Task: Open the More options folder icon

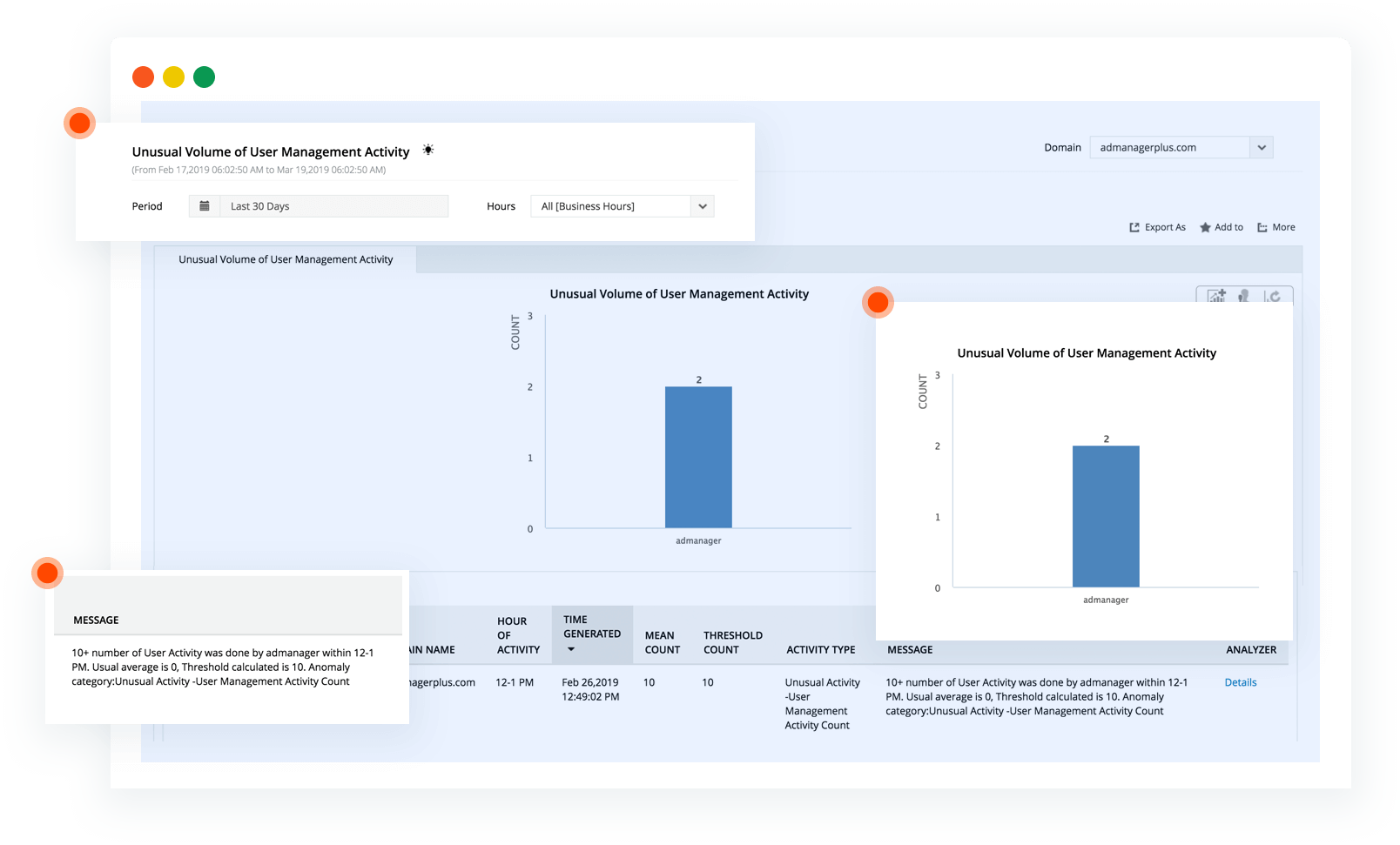Action: click(1262, 227)
